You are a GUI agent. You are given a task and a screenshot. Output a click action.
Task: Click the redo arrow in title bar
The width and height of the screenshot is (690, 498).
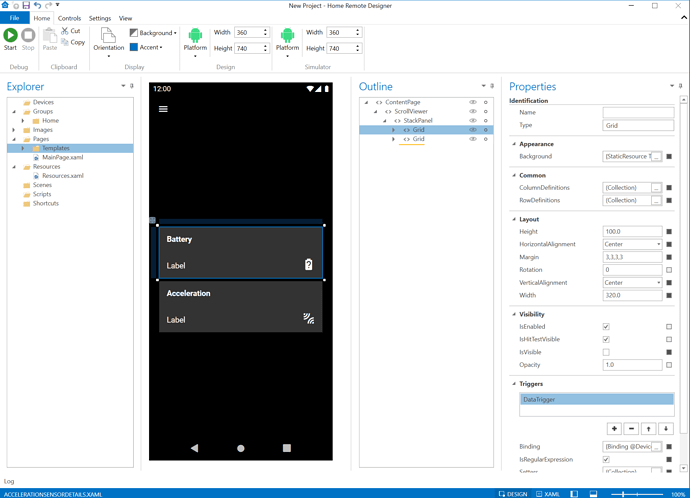(48, 5)
